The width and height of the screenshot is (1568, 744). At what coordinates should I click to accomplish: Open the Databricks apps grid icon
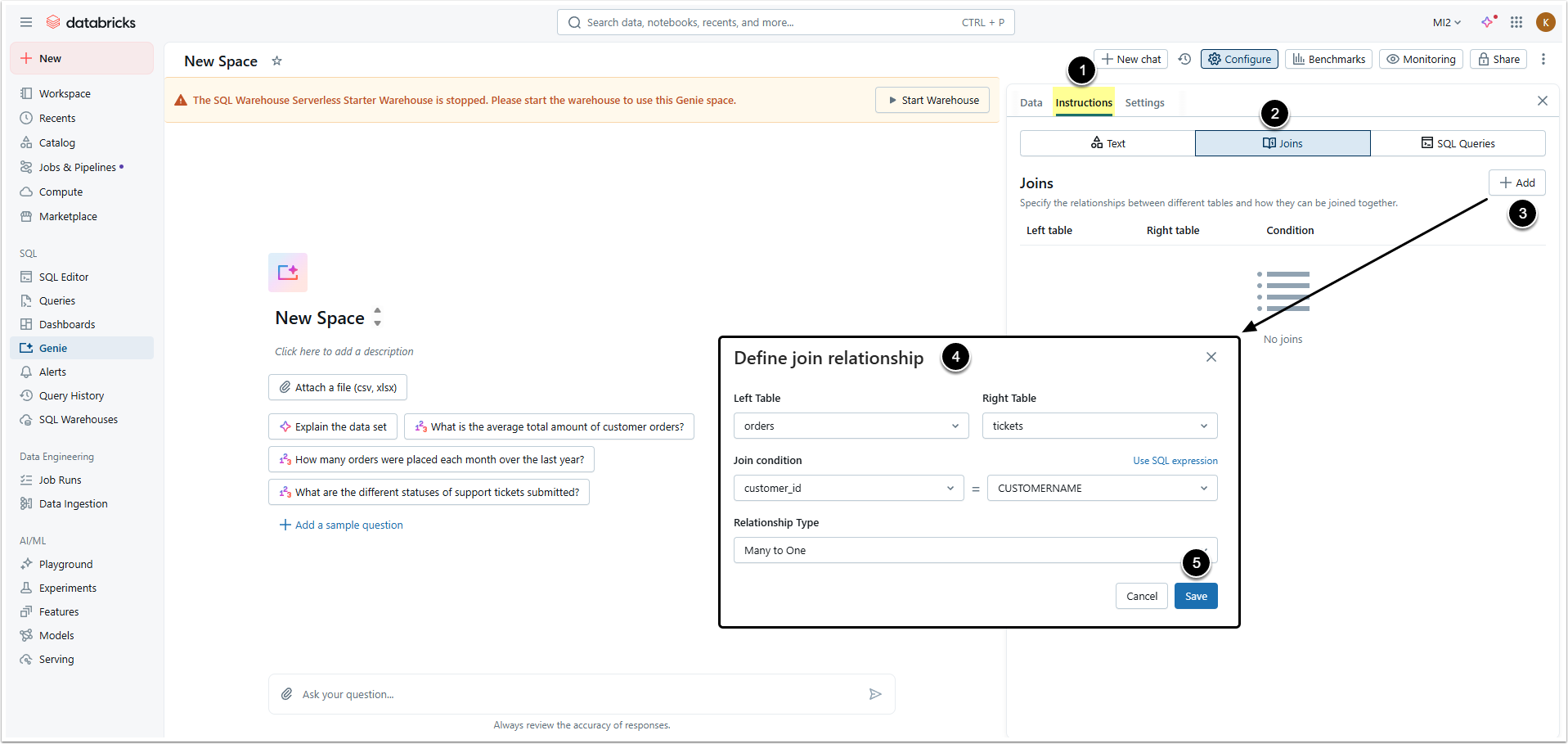click(x=1516, y=22)
